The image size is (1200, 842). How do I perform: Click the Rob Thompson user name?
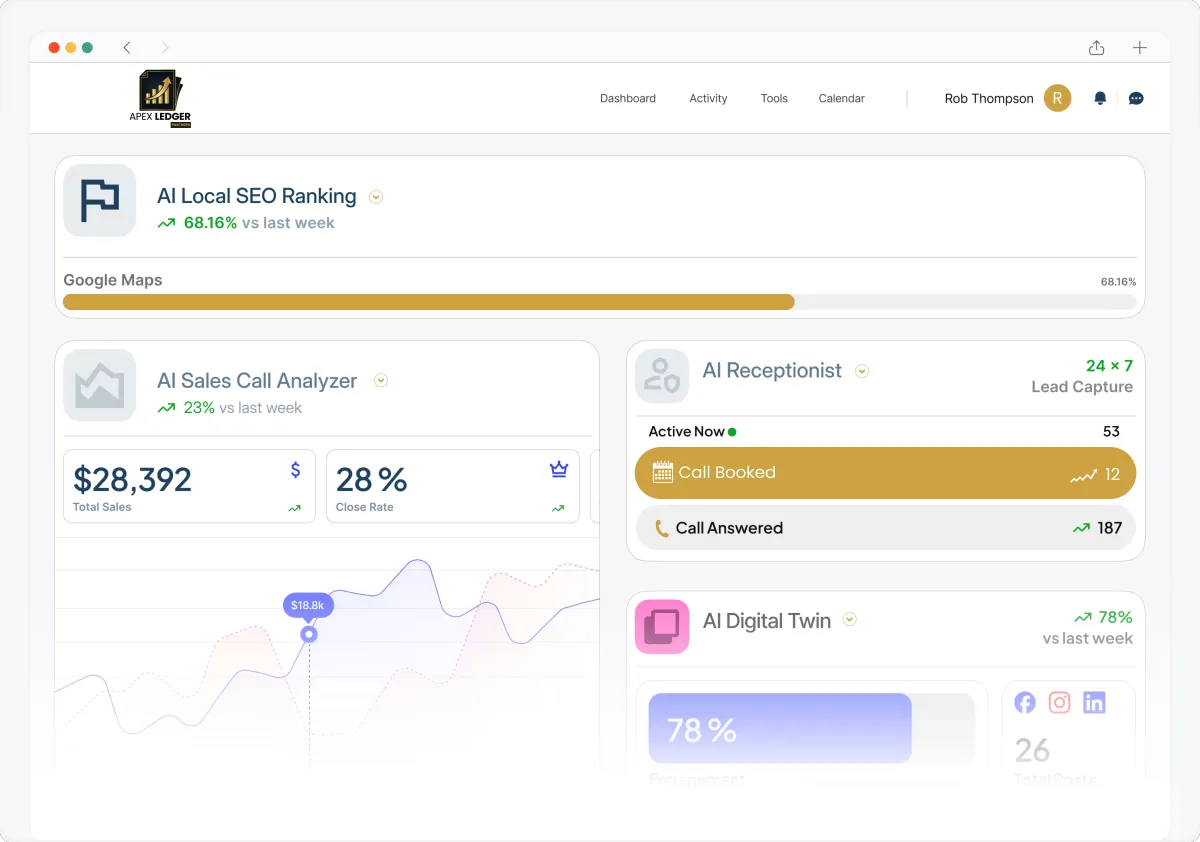pyautogui.click(x=989, y=98)
